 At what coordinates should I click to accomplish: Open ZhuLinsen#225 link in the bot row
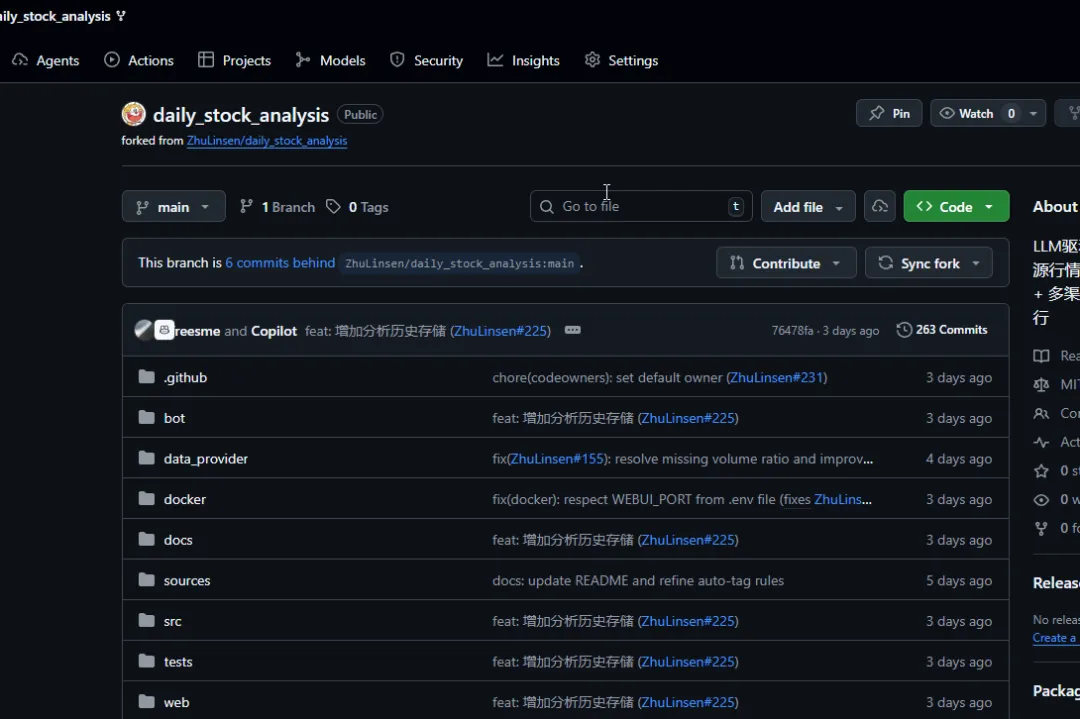point(688,418)
